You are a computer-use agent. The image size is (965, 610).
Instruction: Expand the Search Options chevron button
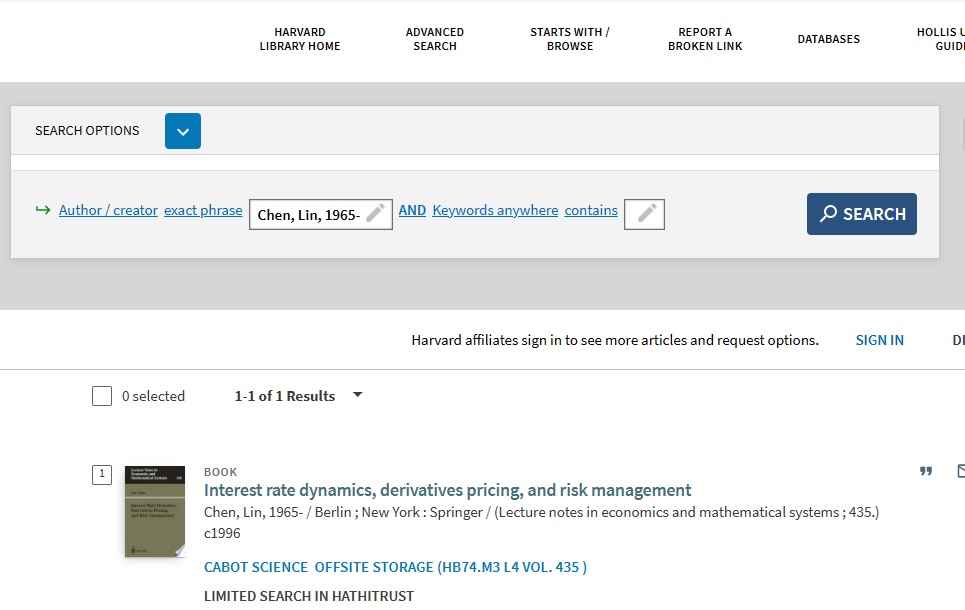[x=183, y=131]
